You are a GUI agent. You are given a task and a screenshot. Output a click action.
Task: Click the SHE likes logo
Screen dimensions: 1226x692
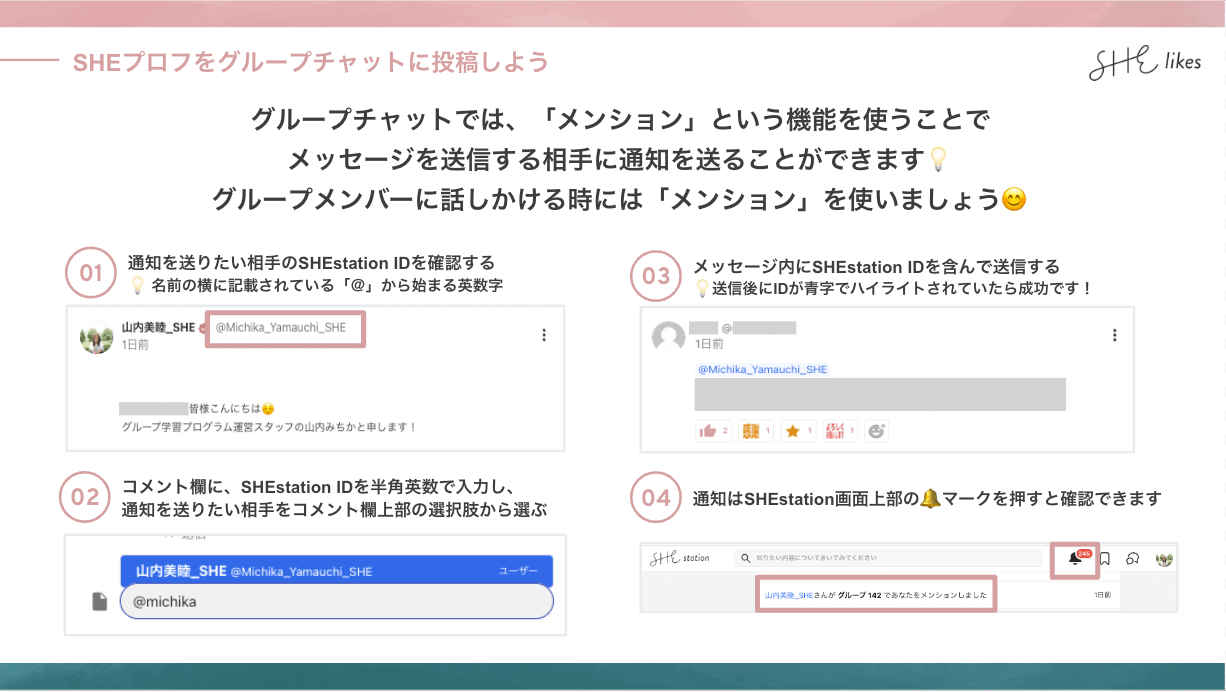point(1146,63)
